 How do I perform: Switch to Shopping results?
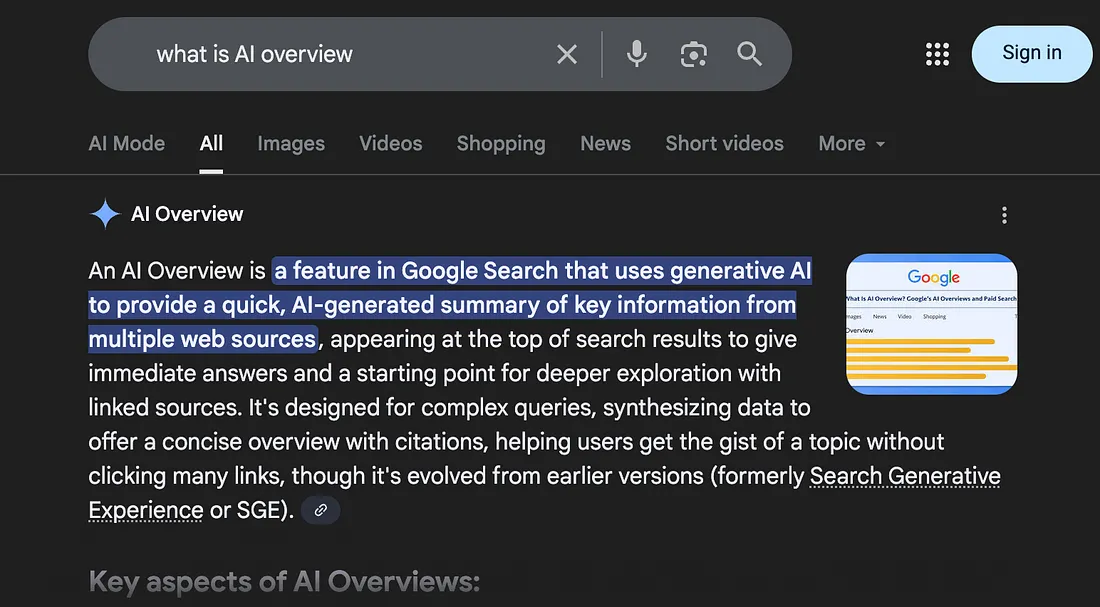501,143
